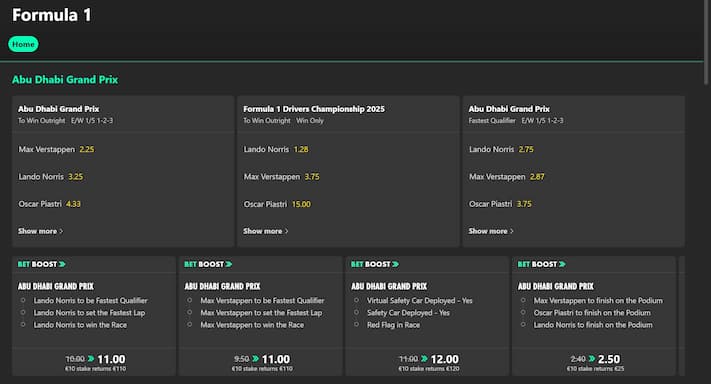Click Lando Norris to win the Race leg
This screenshot has height=384, width=711.
[x=80, y=325]
